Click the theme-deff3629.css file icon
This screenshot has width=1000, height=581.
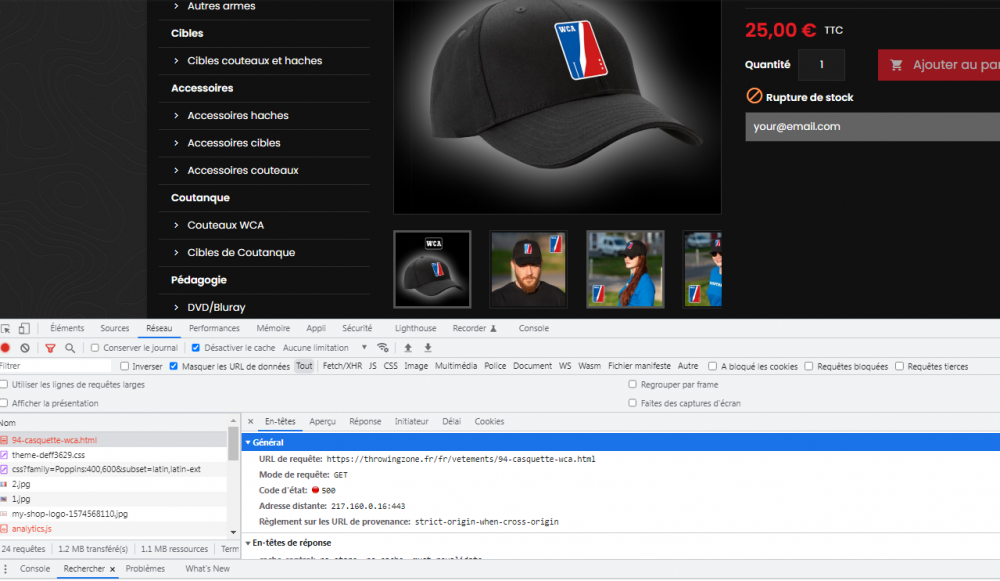(4, 455)
